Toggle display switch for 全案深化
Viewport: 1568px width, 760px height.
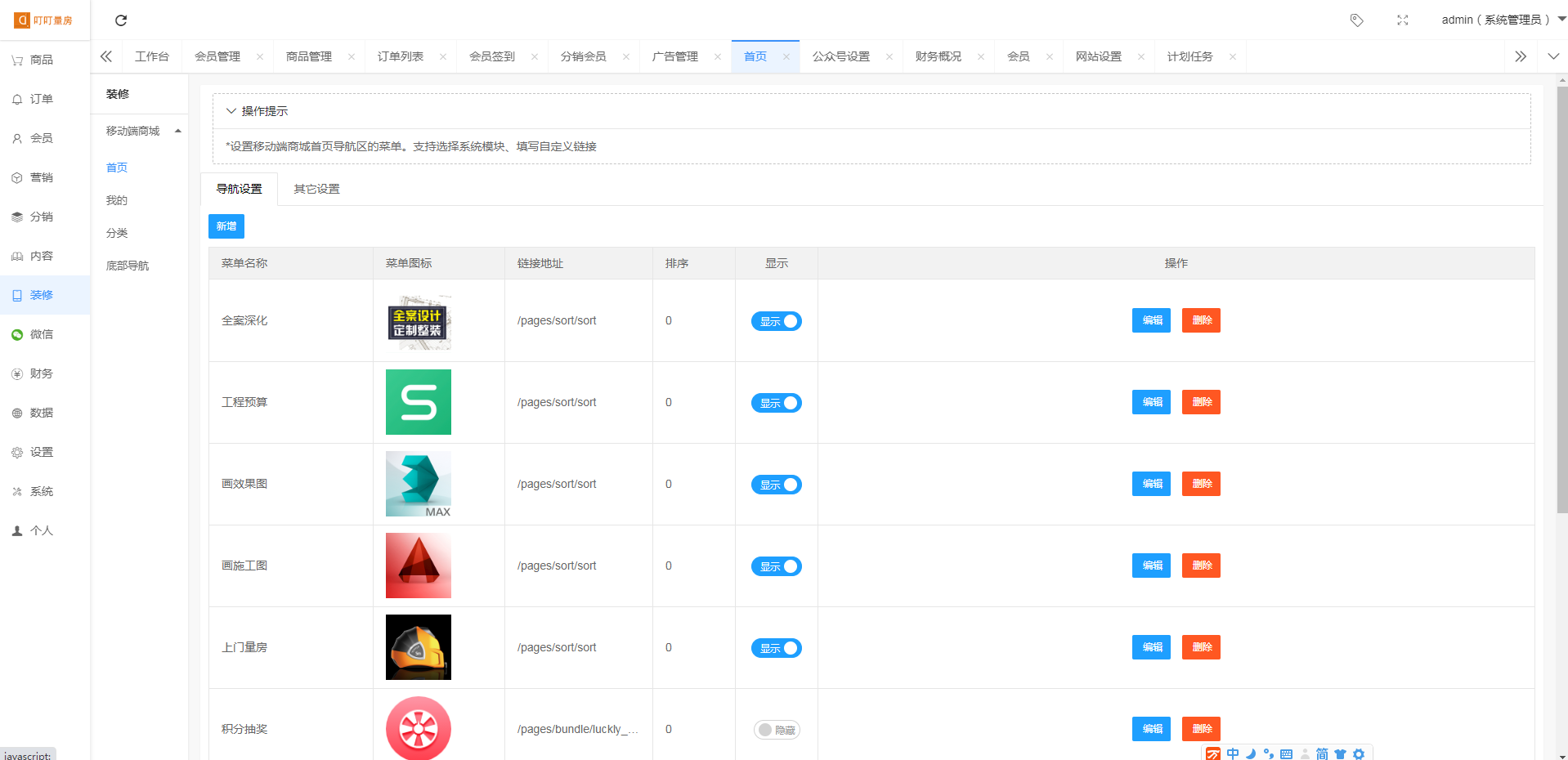(777, 321)
